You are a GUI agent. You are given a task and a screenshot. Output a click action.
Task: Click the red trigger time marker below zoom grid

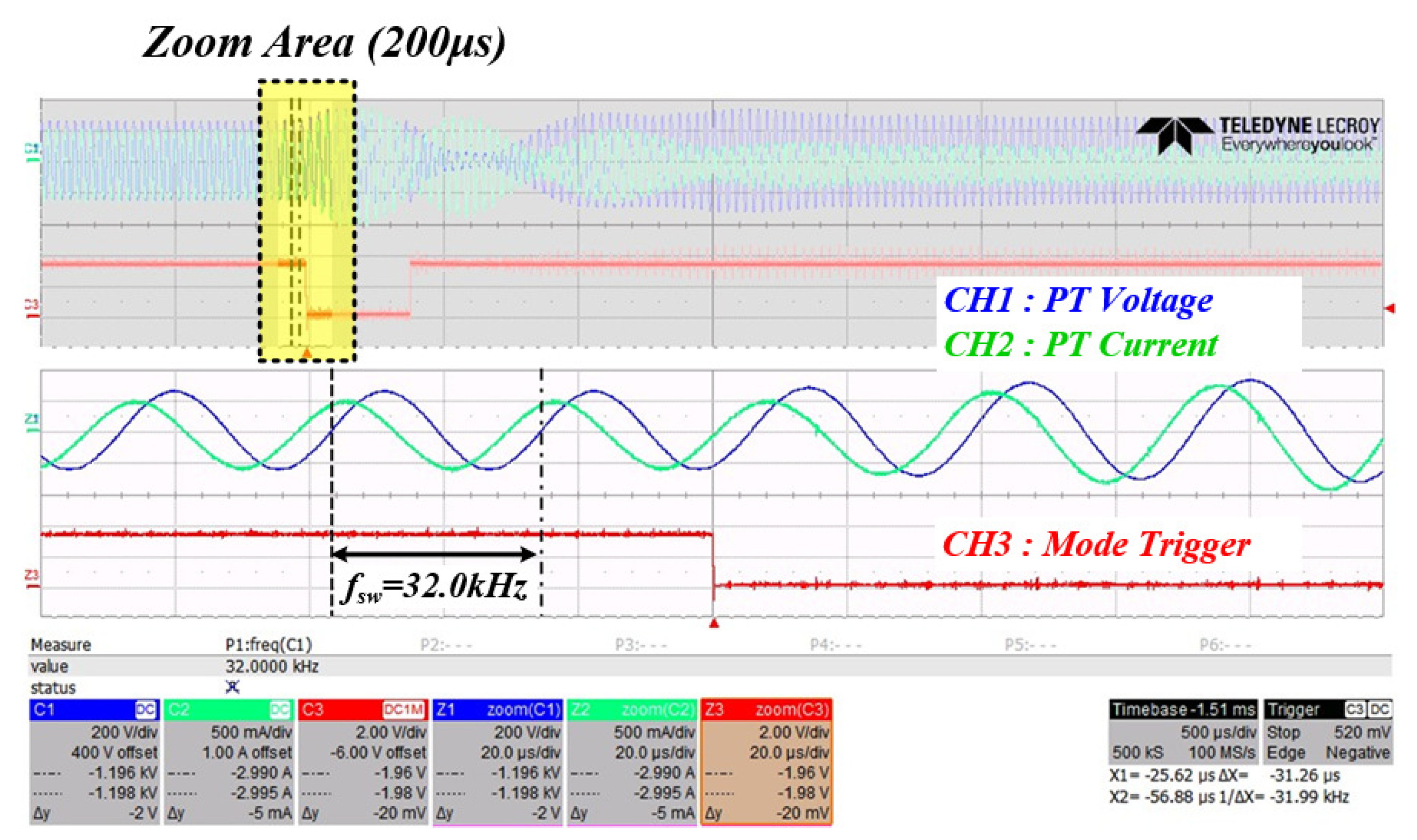pyautogui.click(x=714, y=624)
